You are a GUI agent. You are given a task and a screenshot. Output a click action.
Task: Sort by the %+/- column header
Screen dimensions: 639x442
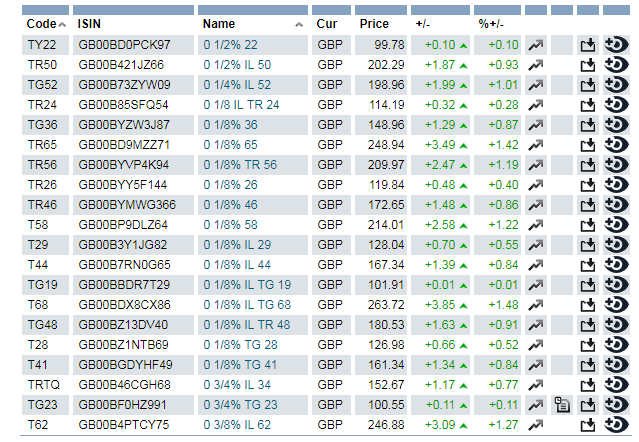click(x=491, y=23)
